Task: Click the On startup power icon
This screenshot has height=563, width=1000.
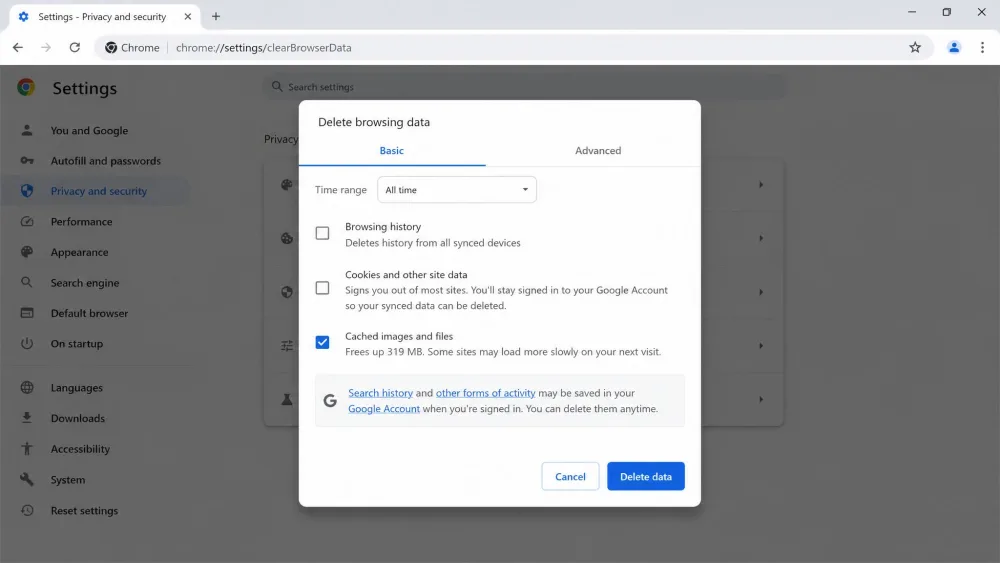Action: point(27,343)
